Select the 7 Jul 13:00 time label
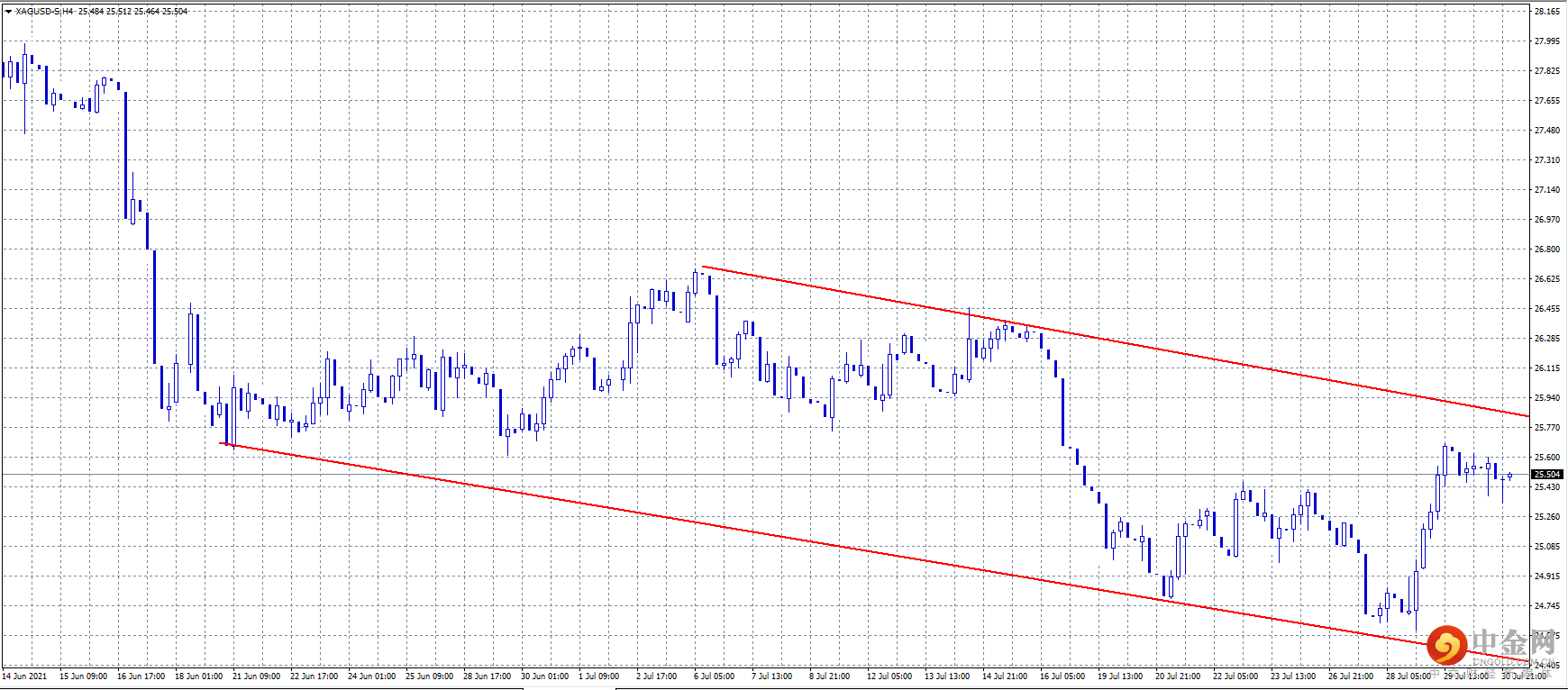 click(x=771, y=676)
